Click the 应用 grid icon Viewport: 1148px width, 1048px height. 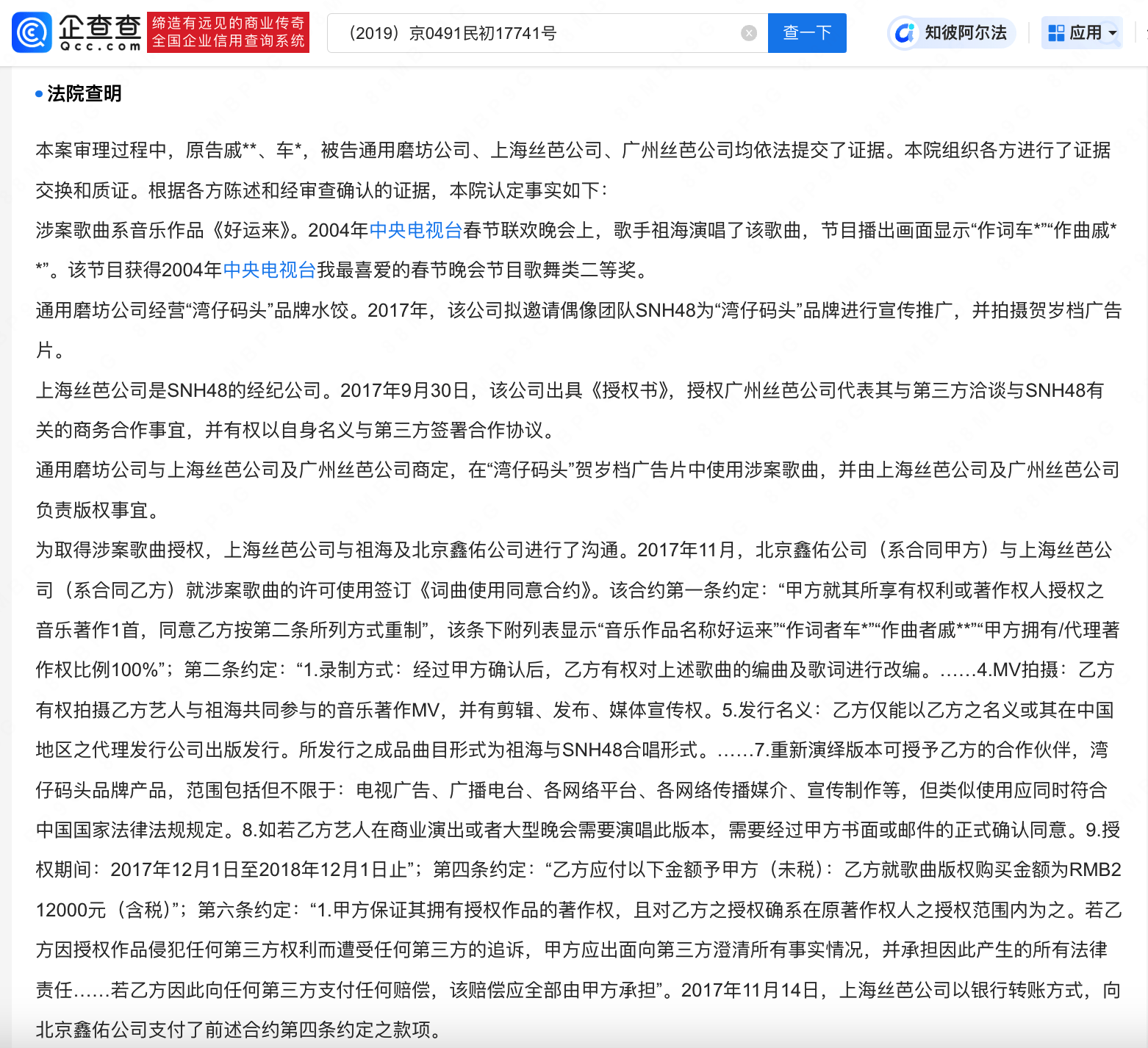[1056, 33]
